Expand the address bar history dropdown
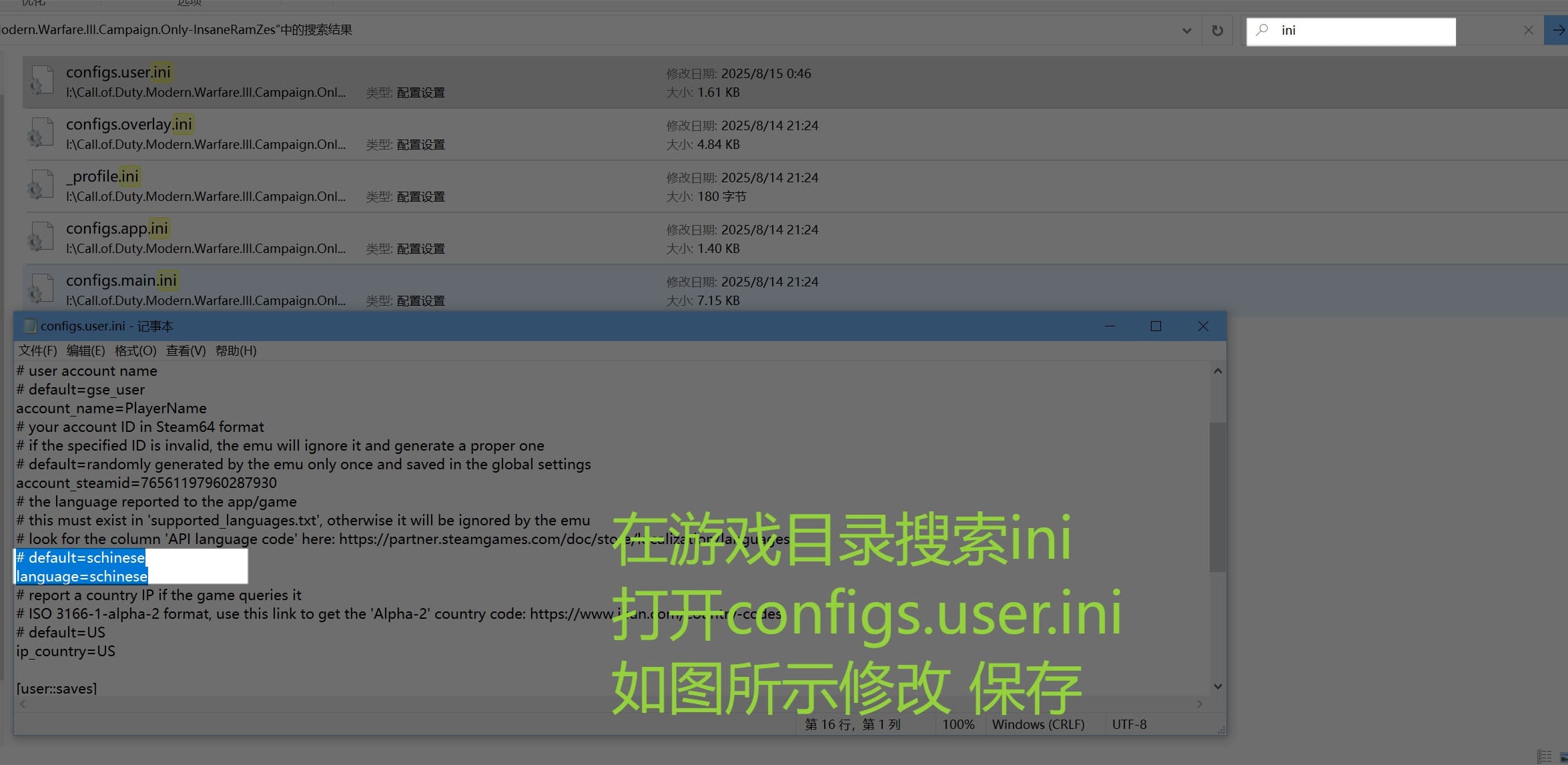 click(x=1186, y=31)
